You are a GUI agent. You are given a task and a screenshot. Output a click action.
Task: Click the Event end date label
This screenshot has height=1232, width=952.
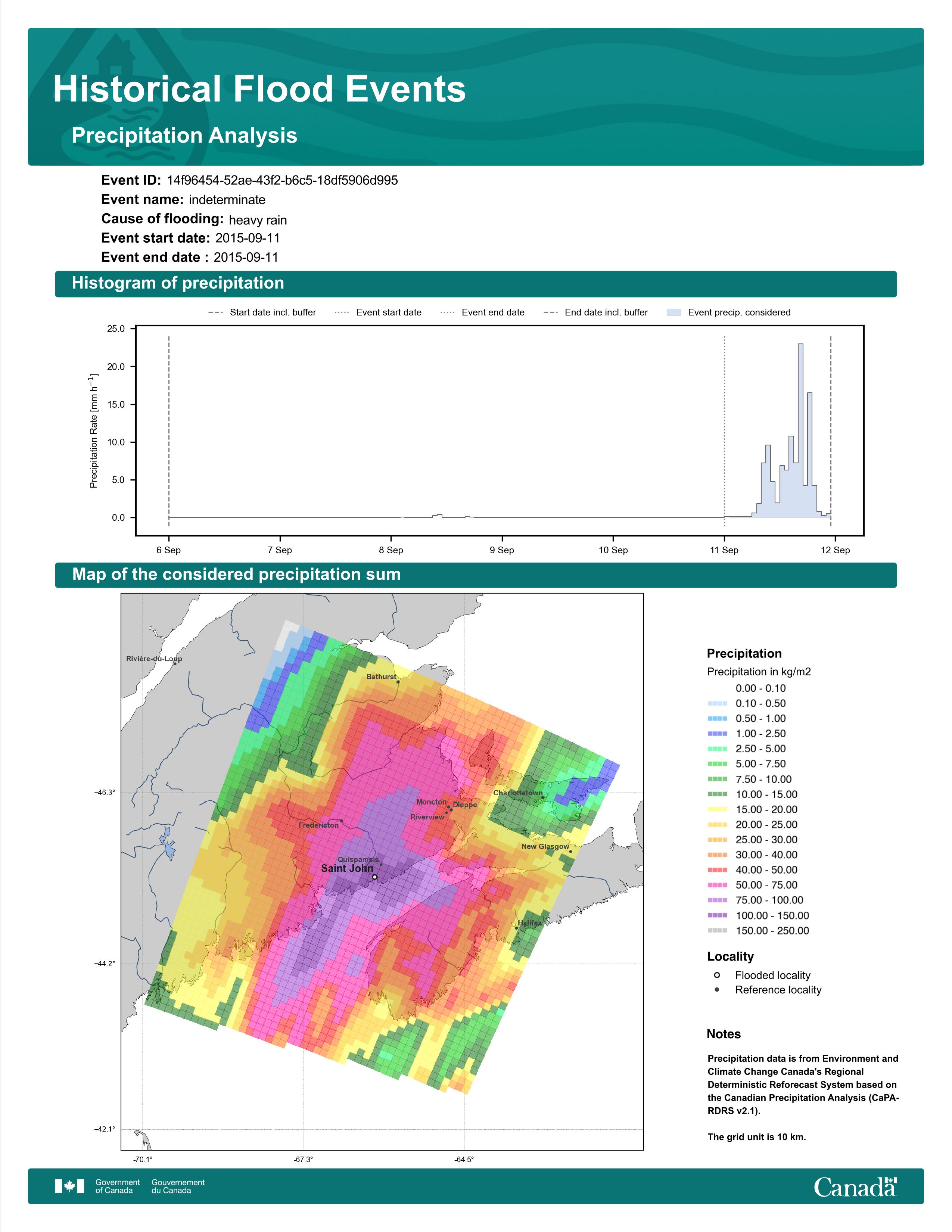tap(155, 257)
